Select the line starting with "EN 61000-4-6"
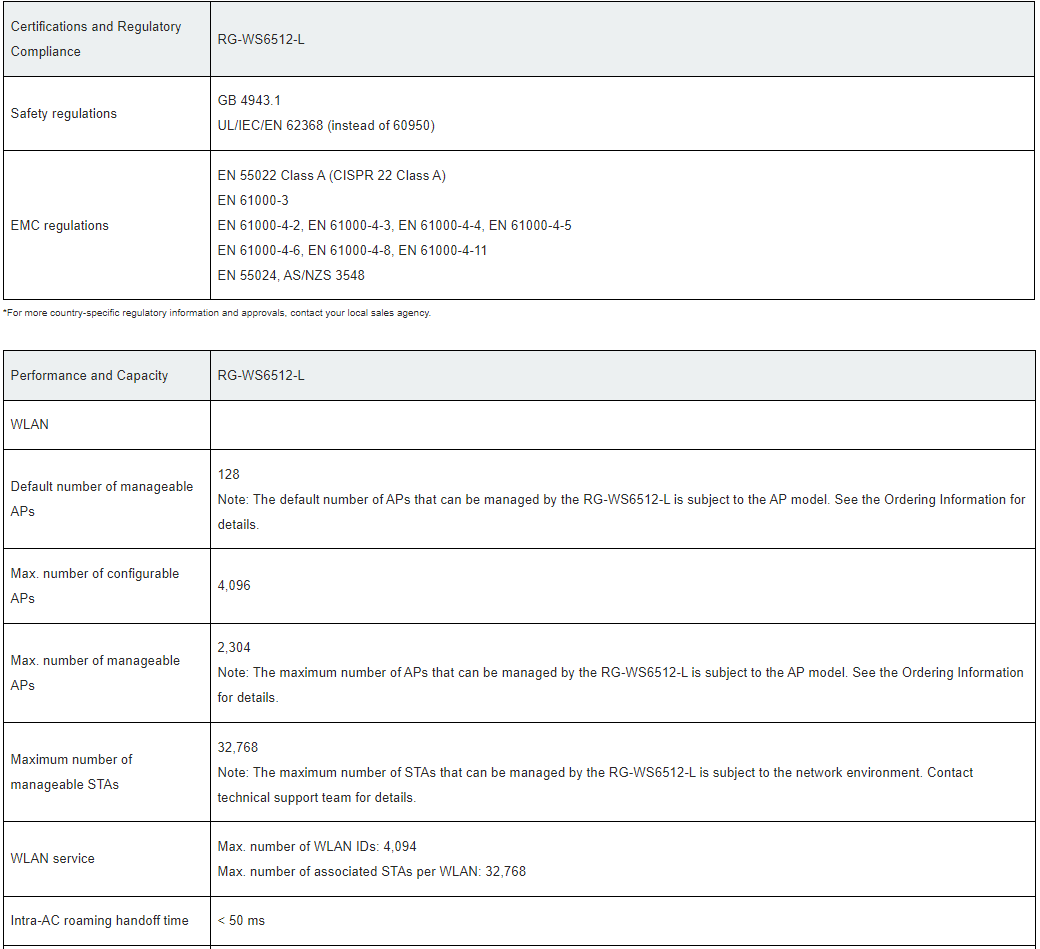This screenshot has width=1040, height=949. coord(352,251)
